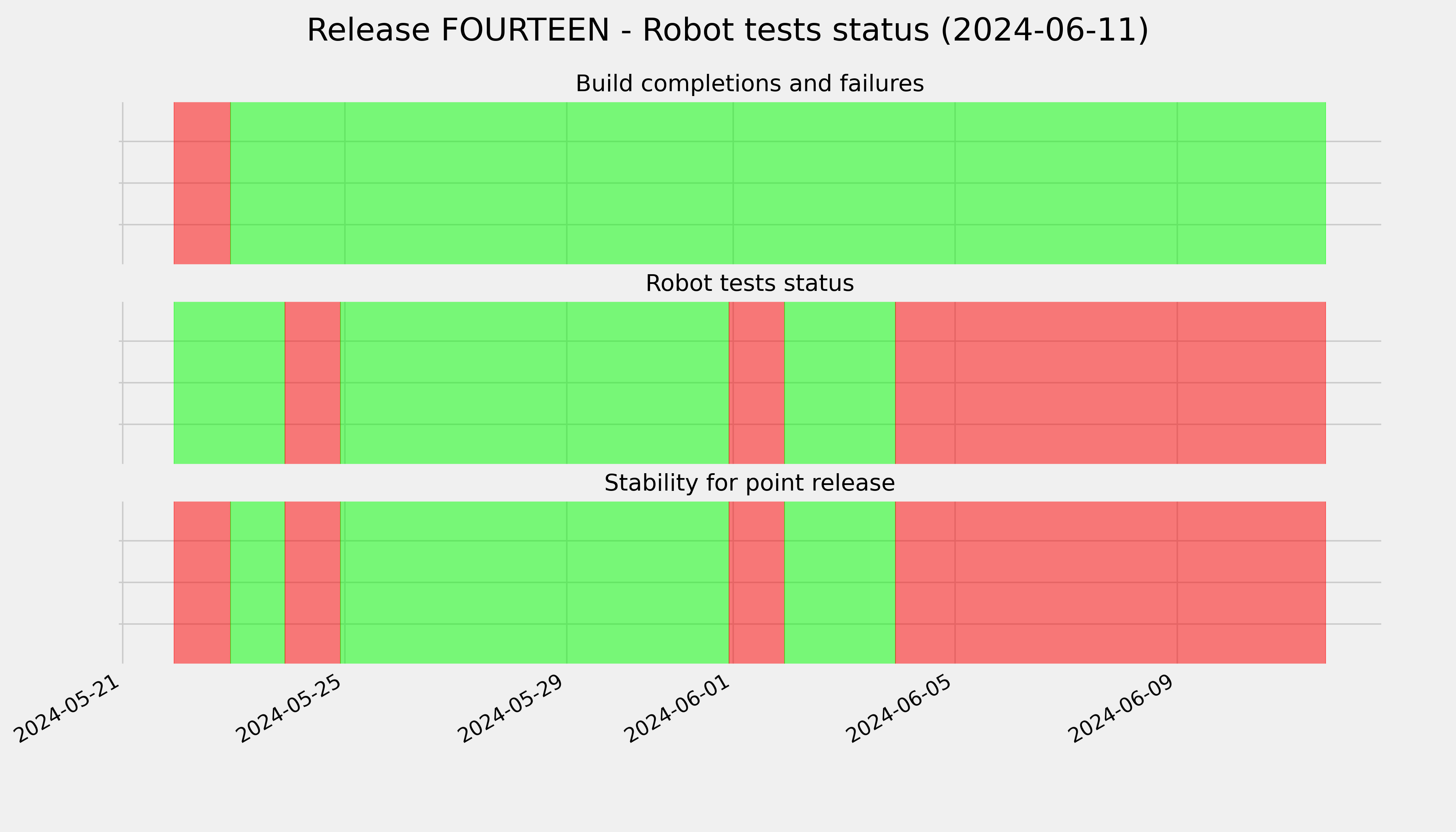Click the Stability for point release title
The image size is (1456, 832).
[x=749, y=484]
